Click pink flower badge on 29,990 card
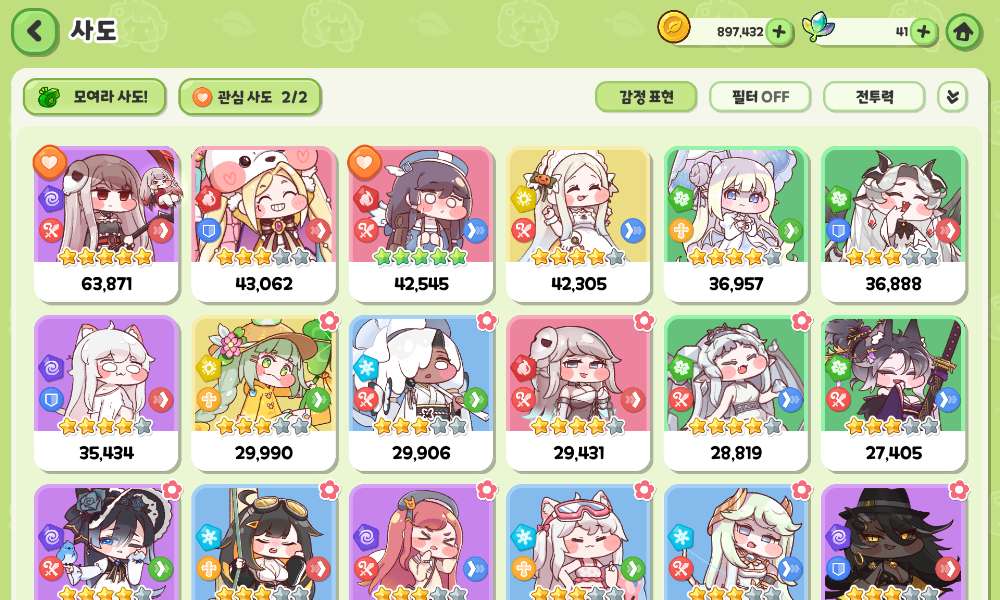This screenshot has height=600, width=1000. click(328, 321)
